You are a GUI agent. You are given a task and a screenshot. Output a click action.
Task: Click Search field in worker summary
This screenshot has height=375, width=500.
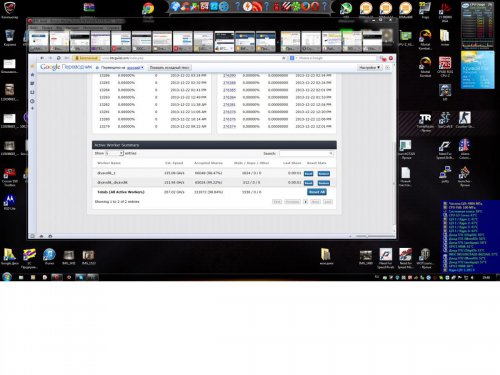coord(306,153)
